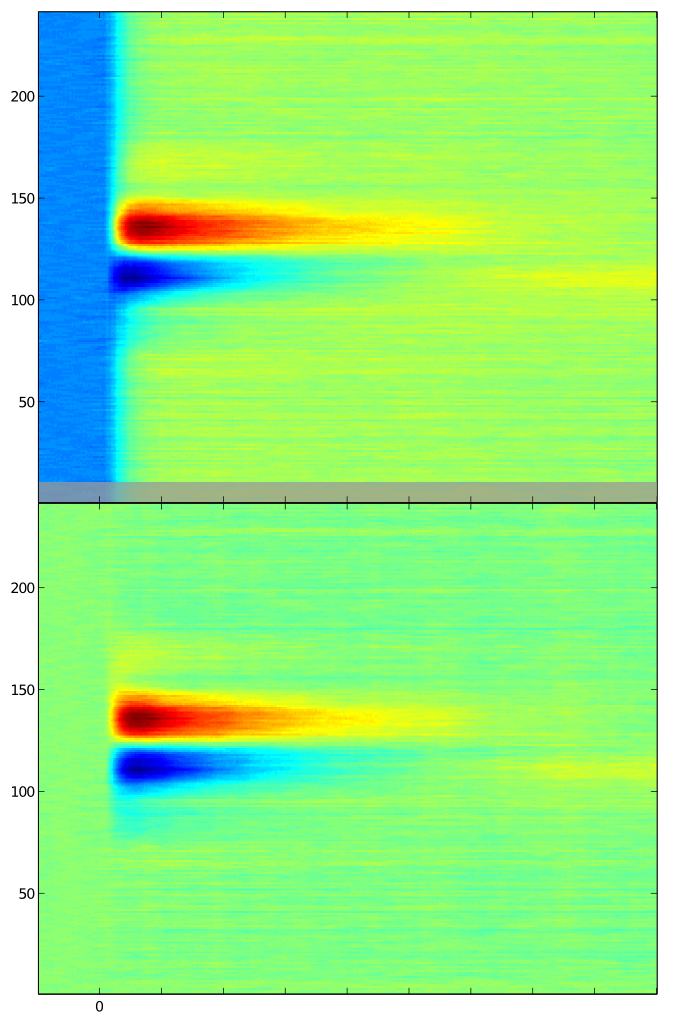This screenshot has height=1023, width=680.
Task: Click the 200 tick label of upper heatmap
Action: [x=23, y=97]
